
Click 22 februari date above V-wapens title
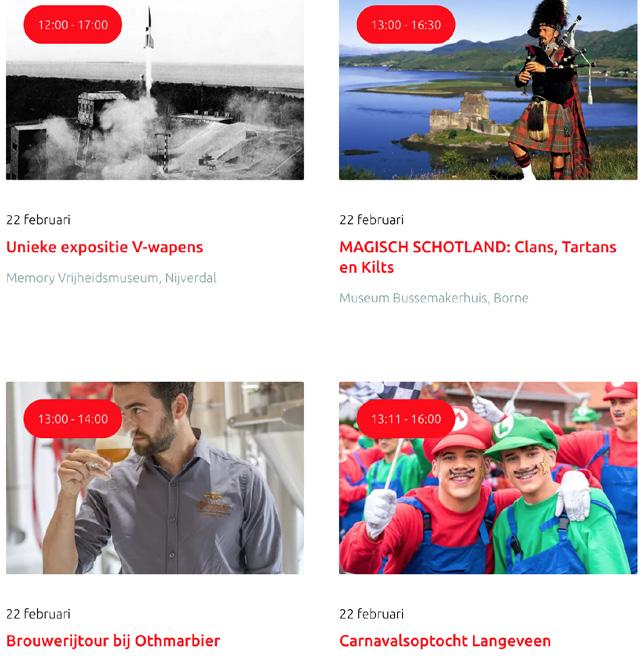(x=38, y=220)
